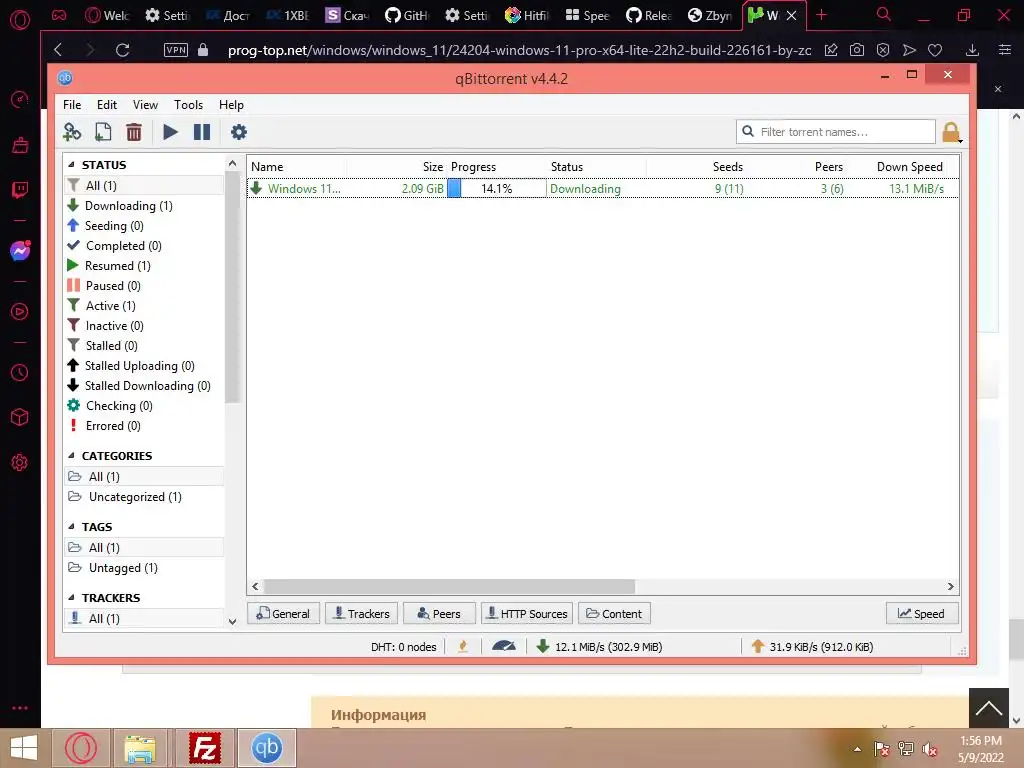Click the Opera reload page icon
1024x768 pixels.
pyautogui.click(x=122, y=50)
